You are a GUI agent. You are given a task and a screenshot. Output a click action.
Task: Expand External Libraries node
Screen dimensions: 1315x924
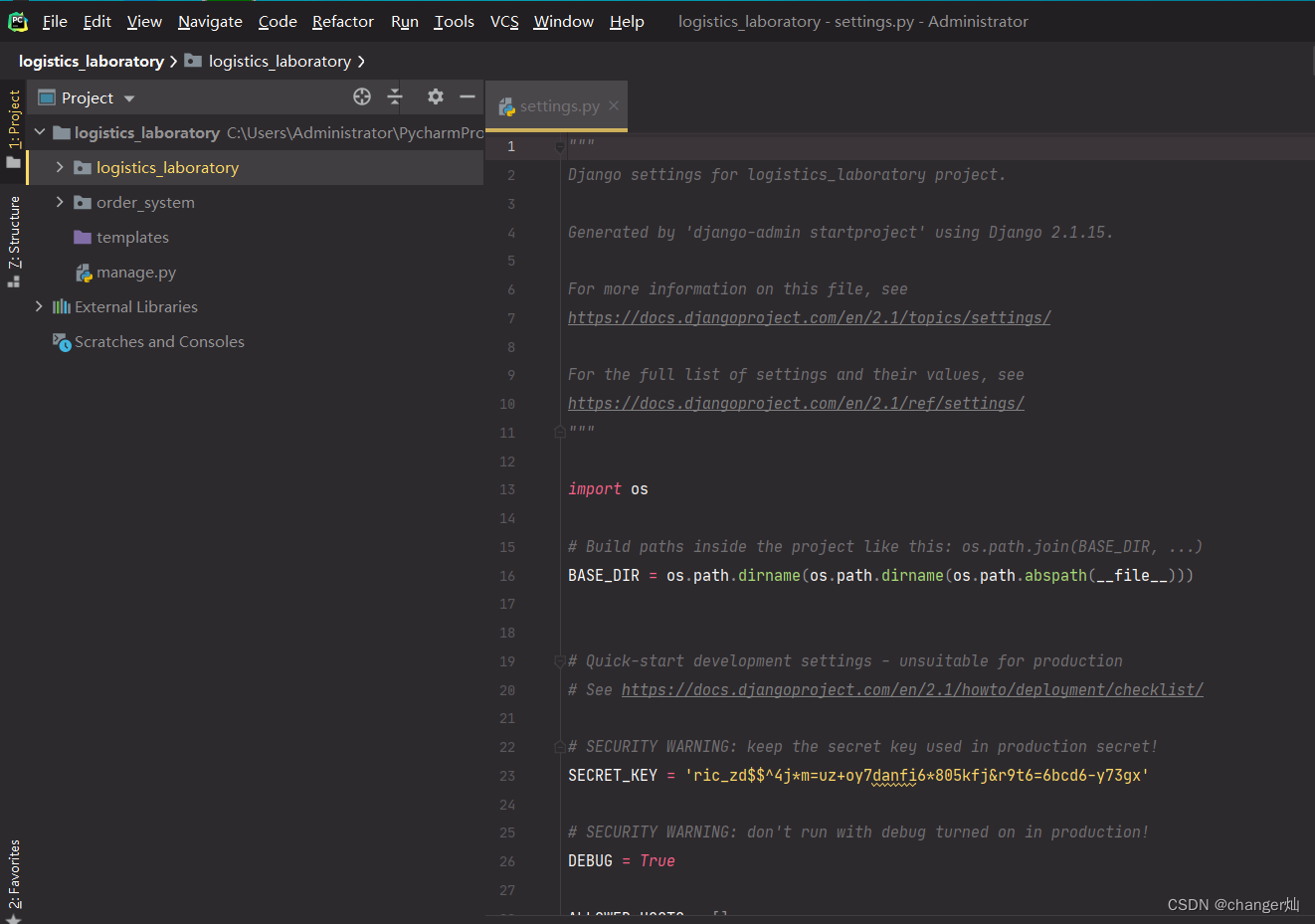pos(40,306)
